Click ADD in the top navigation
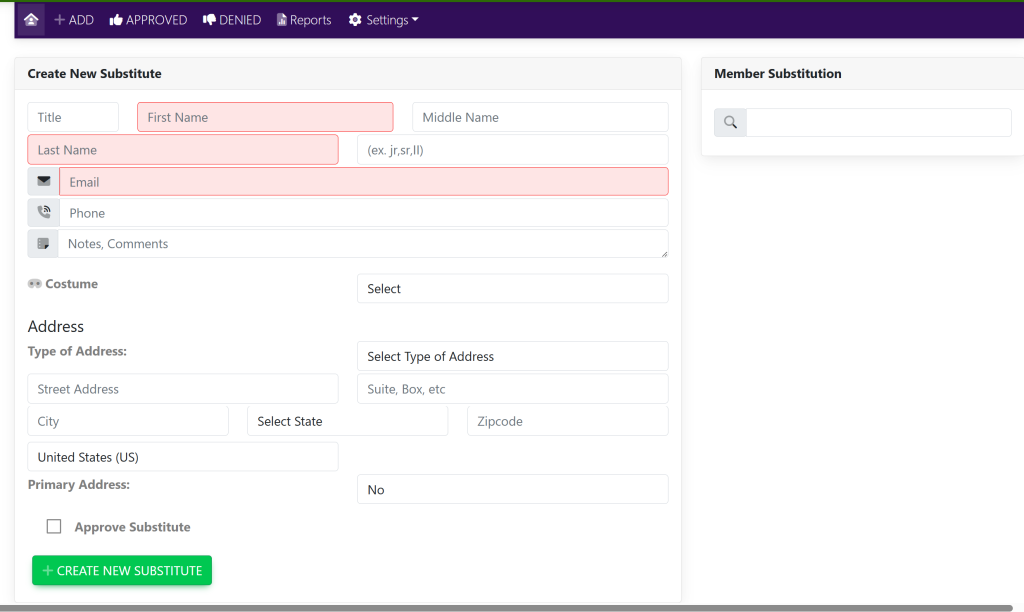The height and width of the screenshot is (612, 1024). tap(74, 20)
